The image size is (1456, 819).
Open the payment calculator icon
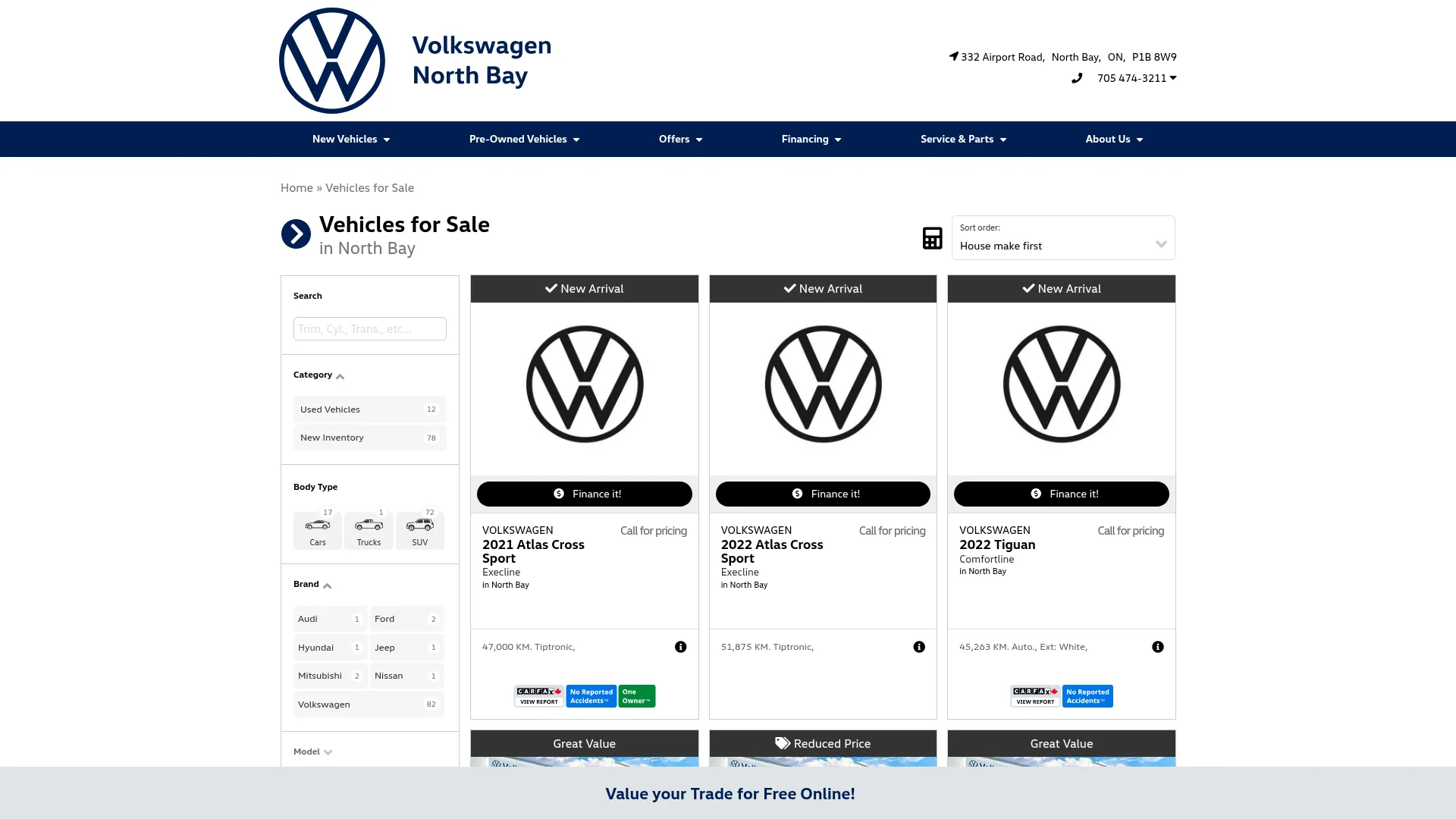pos(932,238)
